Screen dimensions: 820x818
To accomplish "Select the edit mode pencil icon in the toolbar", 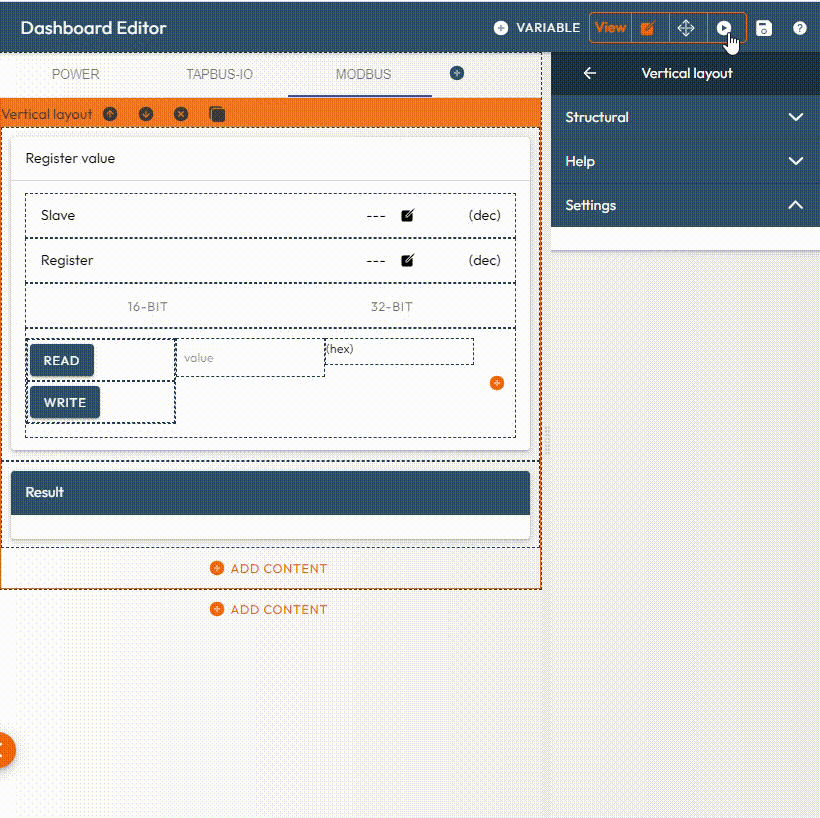I will 648,28.
